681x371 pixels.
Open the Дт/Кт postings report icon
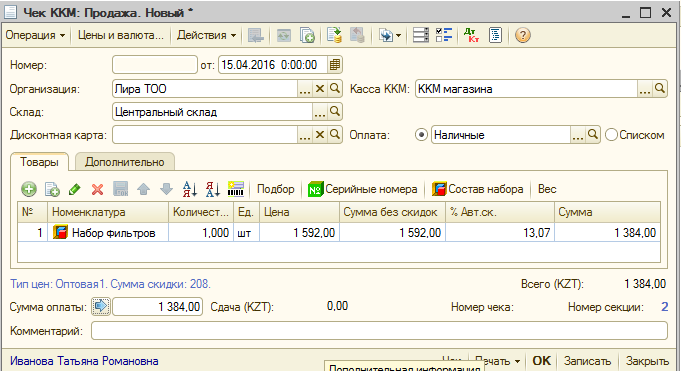click(471, 35)
